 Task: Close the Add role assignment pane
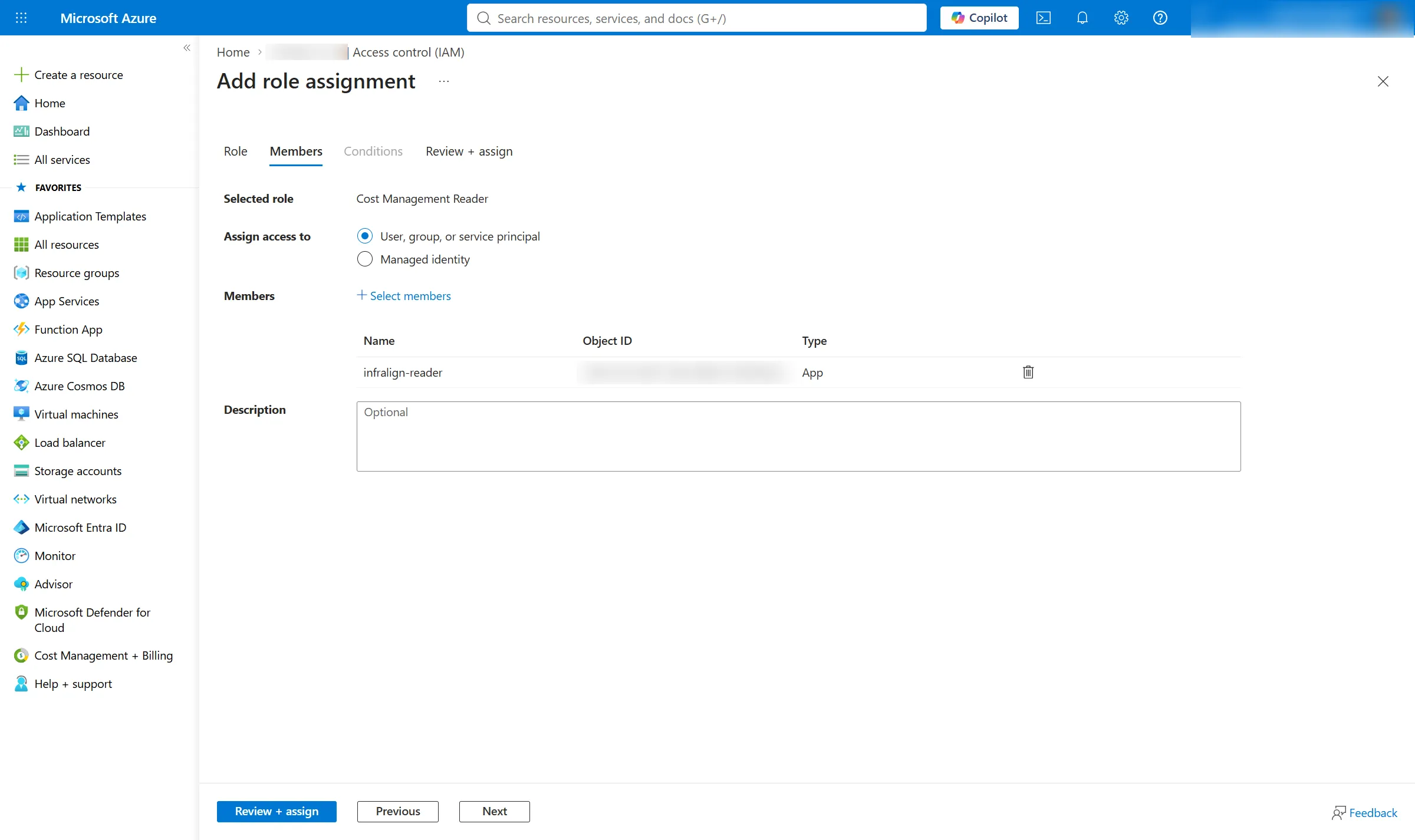(x=1383, y=81)
